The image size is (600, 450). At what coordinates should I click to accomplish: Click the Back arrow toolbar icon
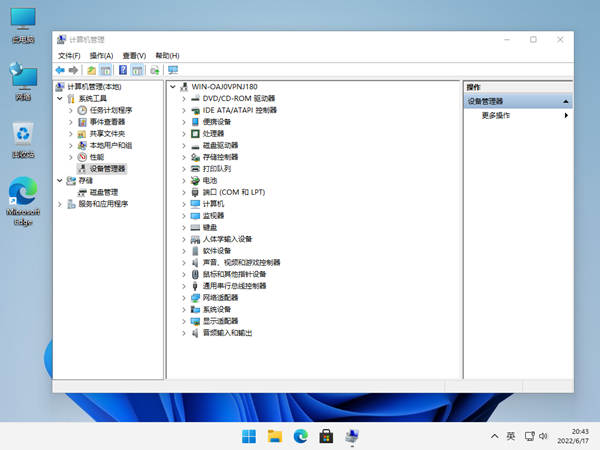pyautogui.click(x=61, y=71)
